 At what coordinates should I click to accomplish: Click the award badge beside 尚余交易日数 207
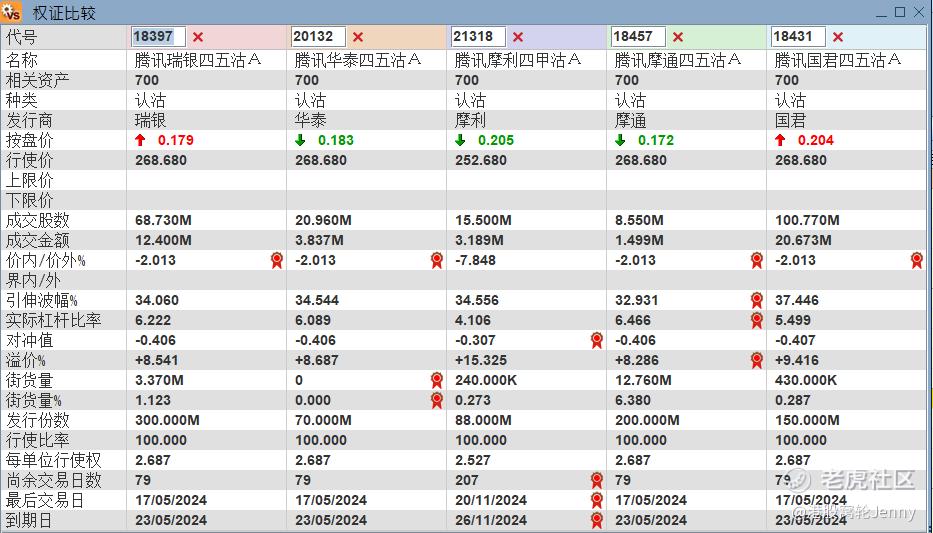click(x=597, y=480)
